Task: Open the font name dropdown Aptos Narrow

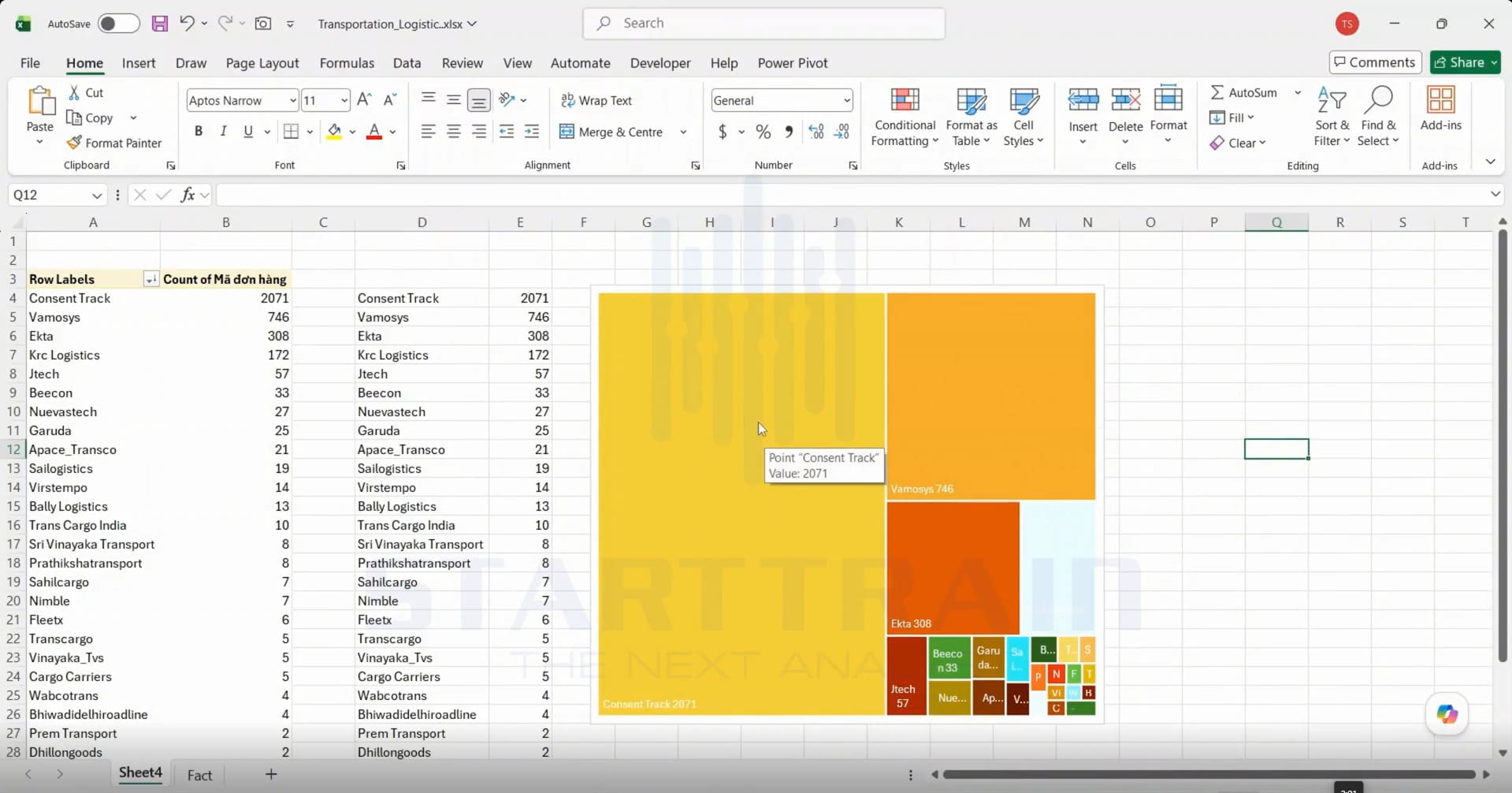Action: pyautogui.click(x=292, y=100)
